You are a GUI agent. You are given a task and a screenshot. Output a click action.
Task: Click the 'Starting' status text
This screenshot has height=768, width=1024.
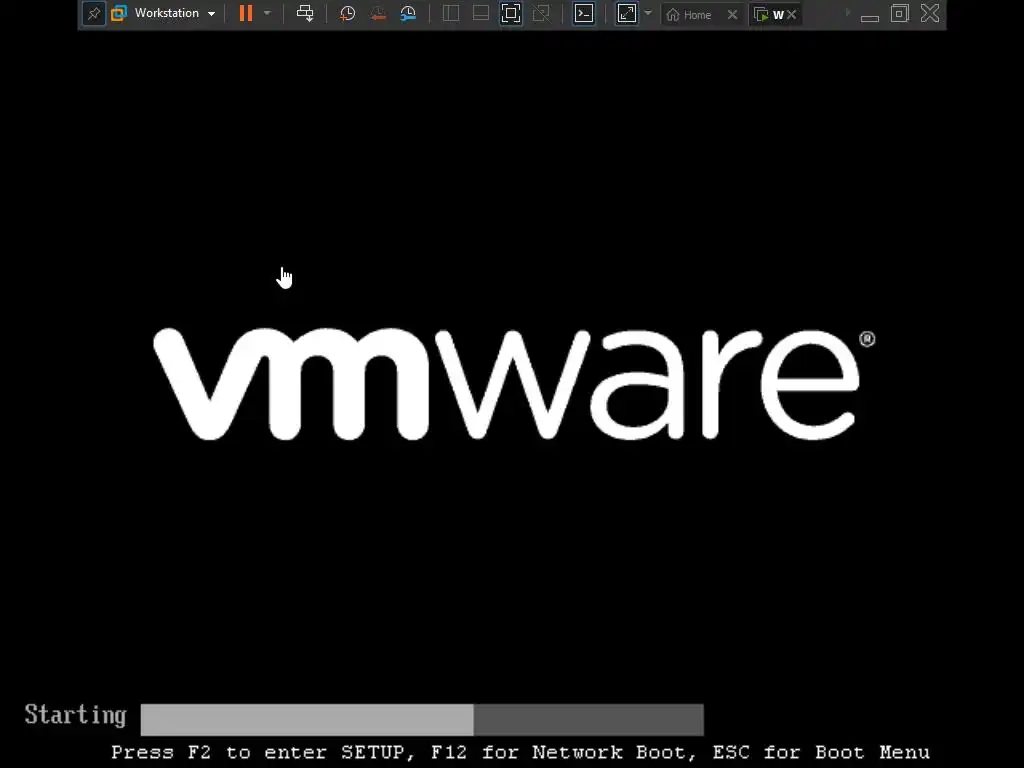click(75, 716)
